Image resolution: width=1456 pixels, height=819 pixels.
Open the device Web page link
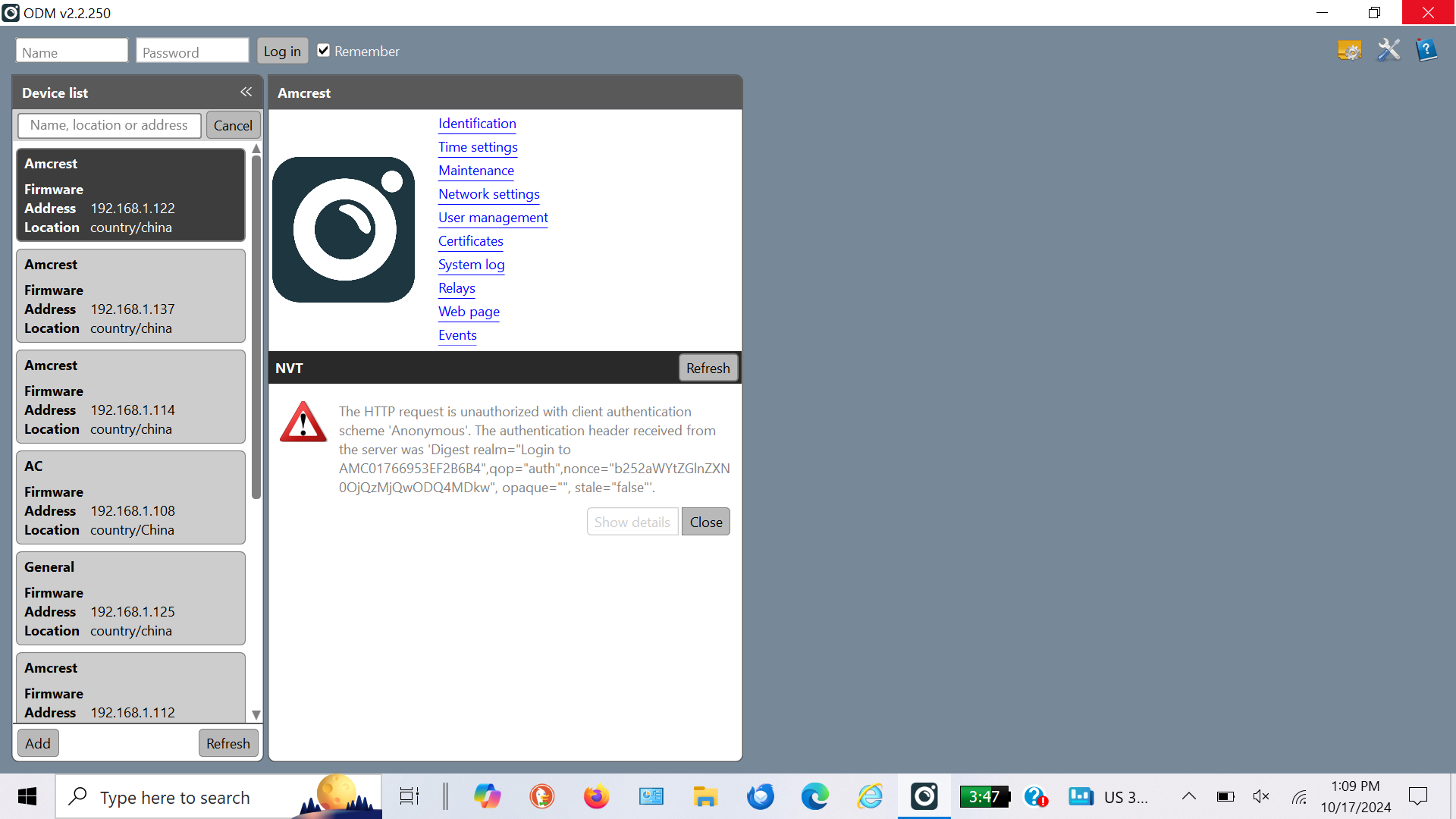tap(469, 312)
